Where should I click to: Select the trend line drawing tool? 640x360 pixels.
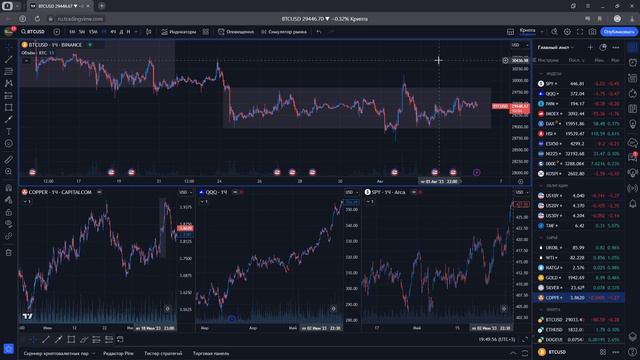(x=9, y=60)
